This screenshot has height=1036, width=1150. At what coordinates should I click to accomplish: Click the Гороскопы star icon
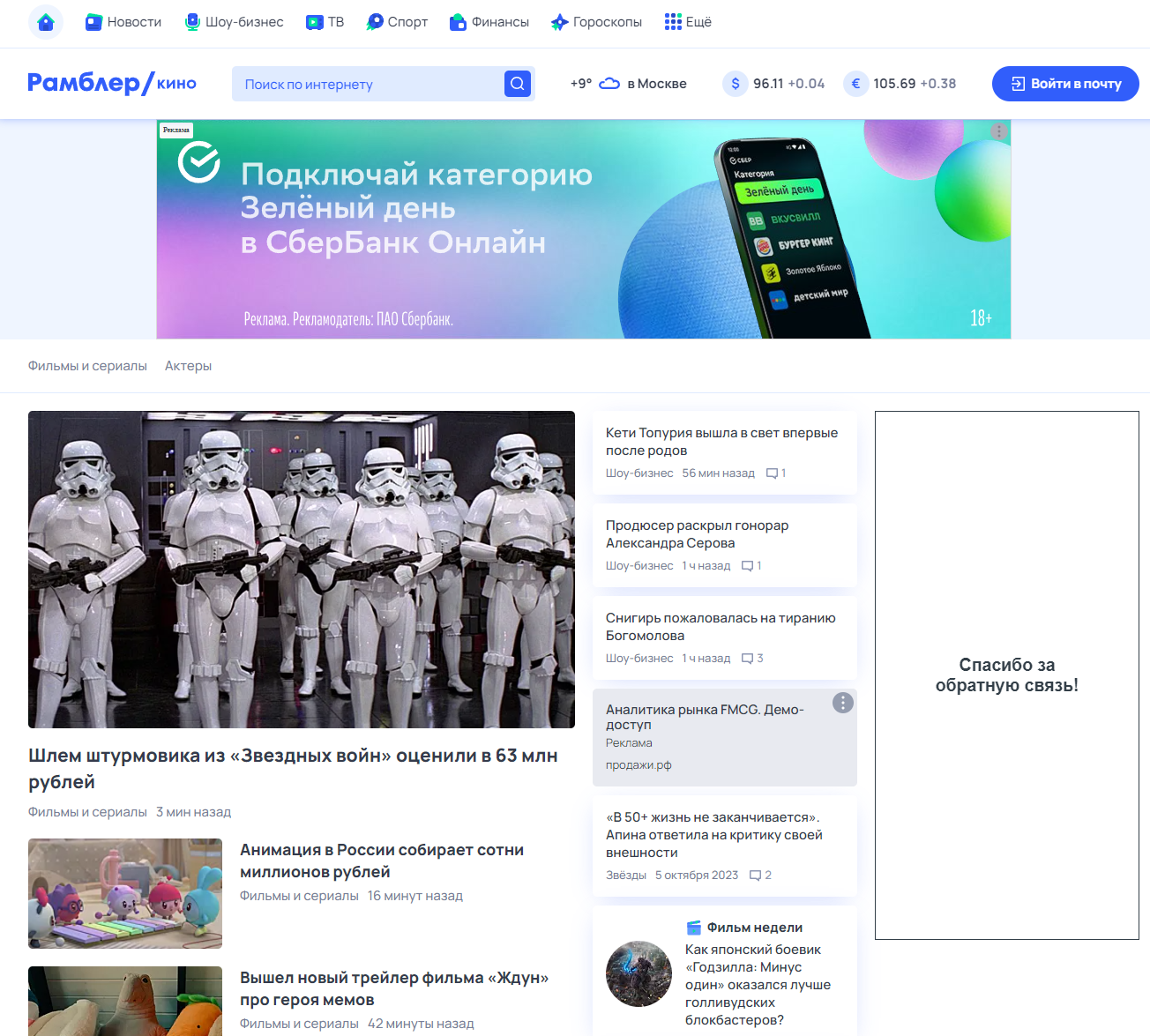(559, 22)
